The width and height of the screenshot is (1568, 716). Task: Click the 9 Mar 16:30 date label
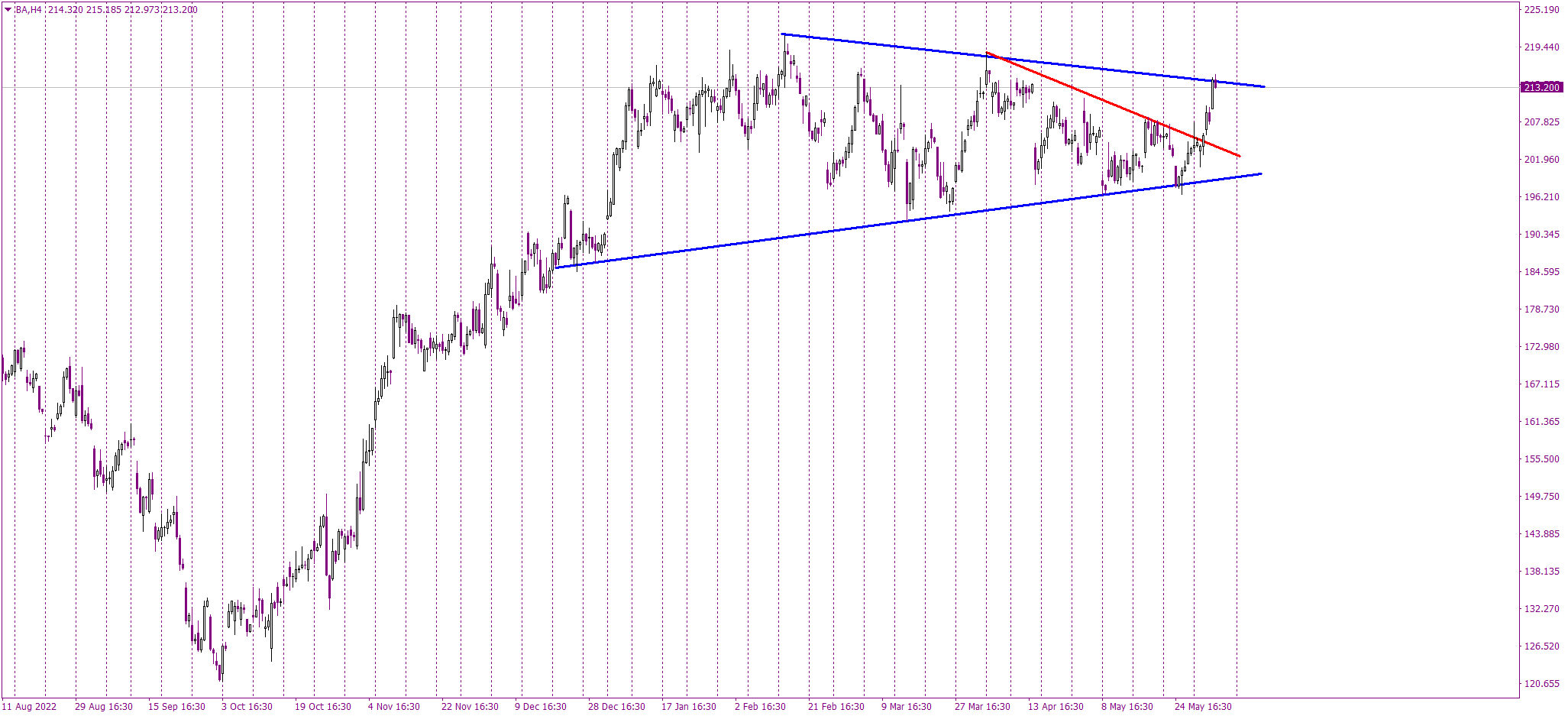click(x=907, y=707)
